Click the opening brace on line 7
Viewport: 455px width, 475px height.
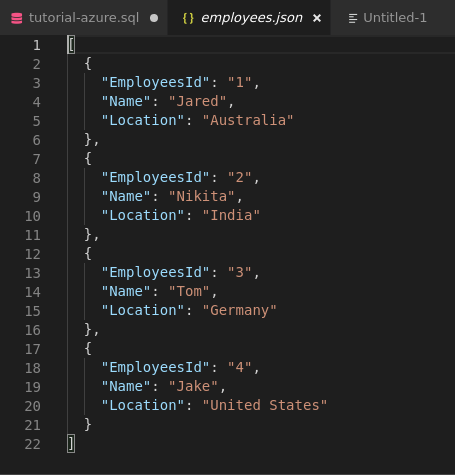coord(88,158)
